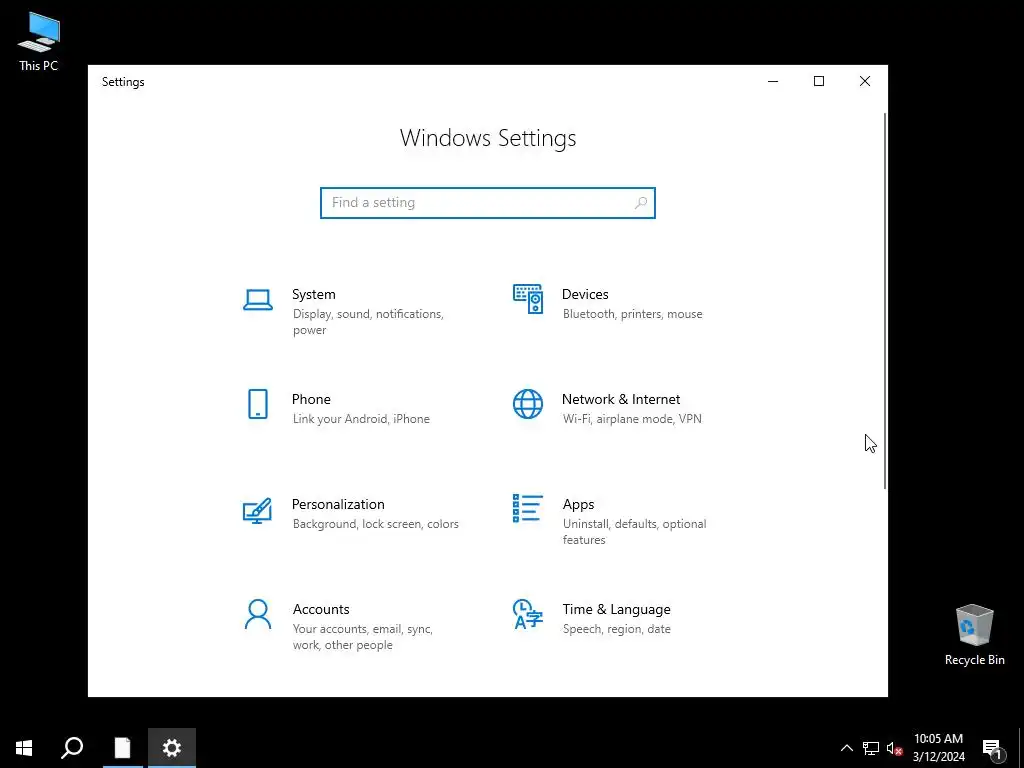The height and width of the screenshot is (768, 1024).
Task: Open the Windows Start menu
Action: click(x=24, y=748)
